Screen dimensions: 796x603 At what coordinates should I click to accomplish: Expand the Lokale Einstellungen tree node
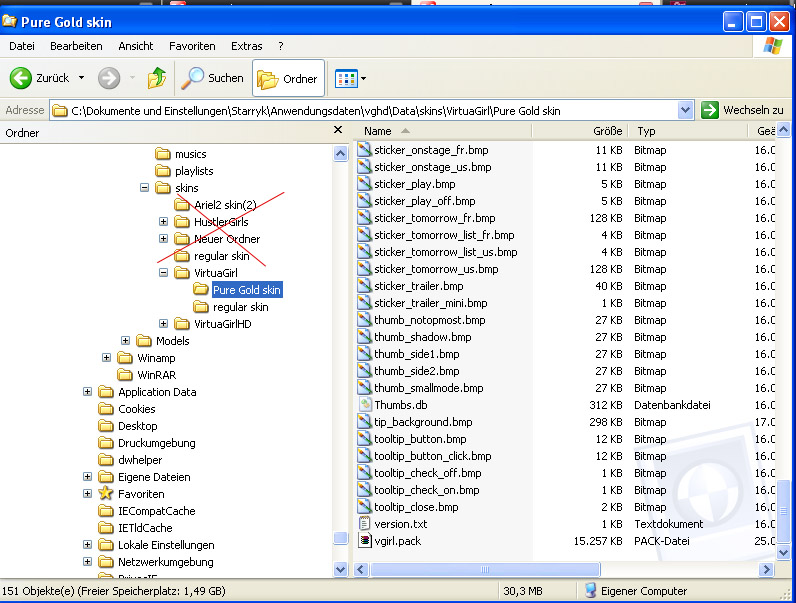(x=87, y=545)
